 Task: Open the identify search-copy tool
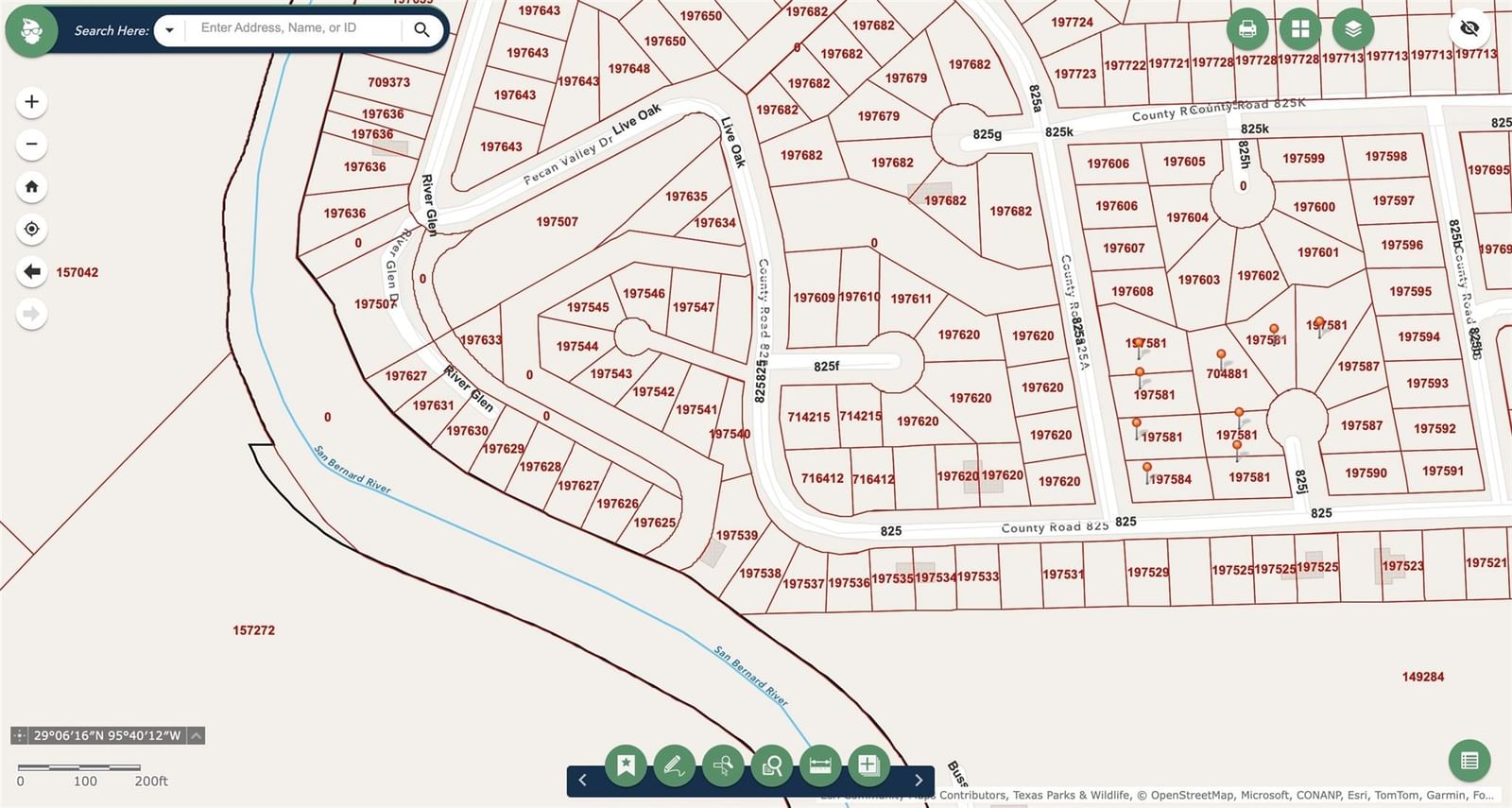[x=771, y=765]
